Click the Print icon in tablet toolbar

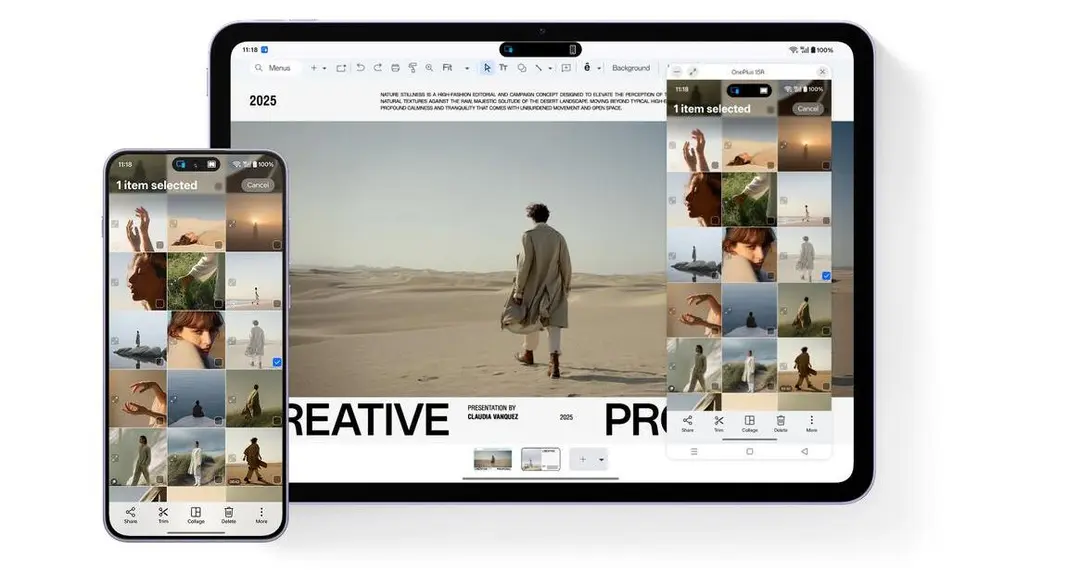395,68
